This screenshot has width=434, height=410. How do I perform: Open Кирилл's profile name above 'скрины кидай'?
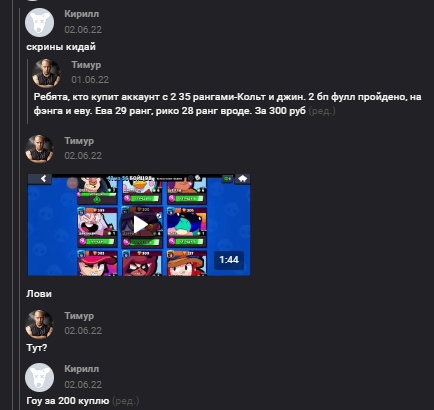[x=82, y=14]
